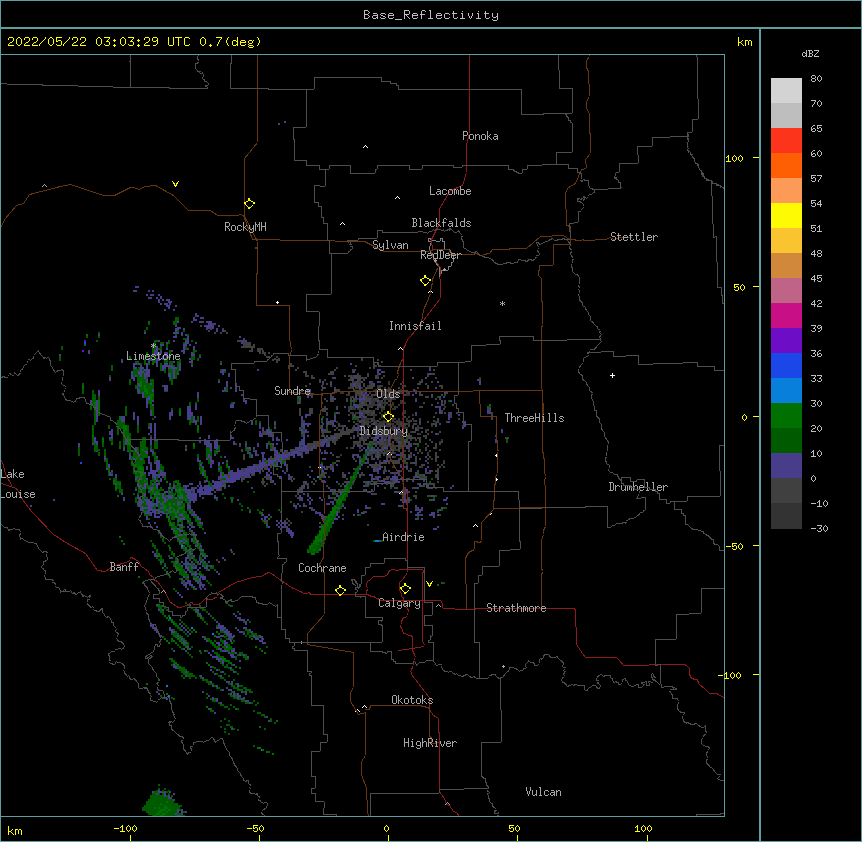Click the purple 36–39 dBZ legend swatch
This screenshot has height=842, width=862.
tap(786, 340)
